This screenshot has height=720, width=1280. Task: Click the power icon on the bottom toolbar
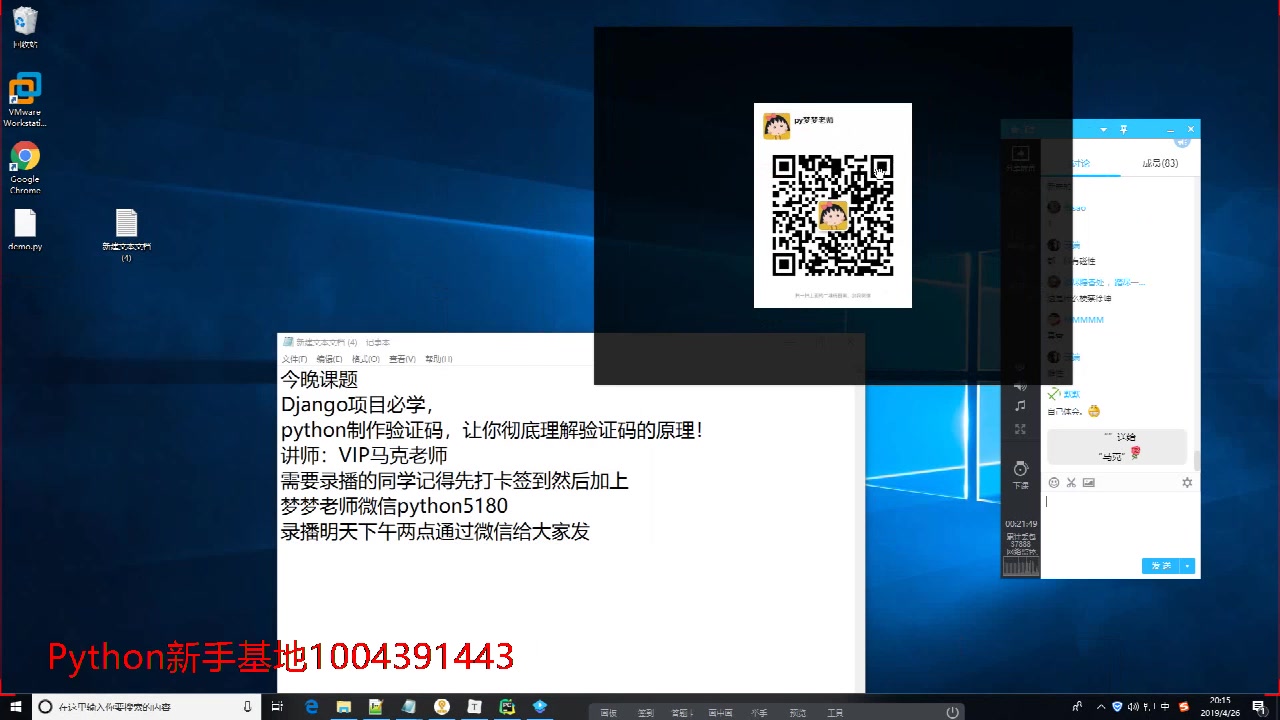(x=952, y=712)
